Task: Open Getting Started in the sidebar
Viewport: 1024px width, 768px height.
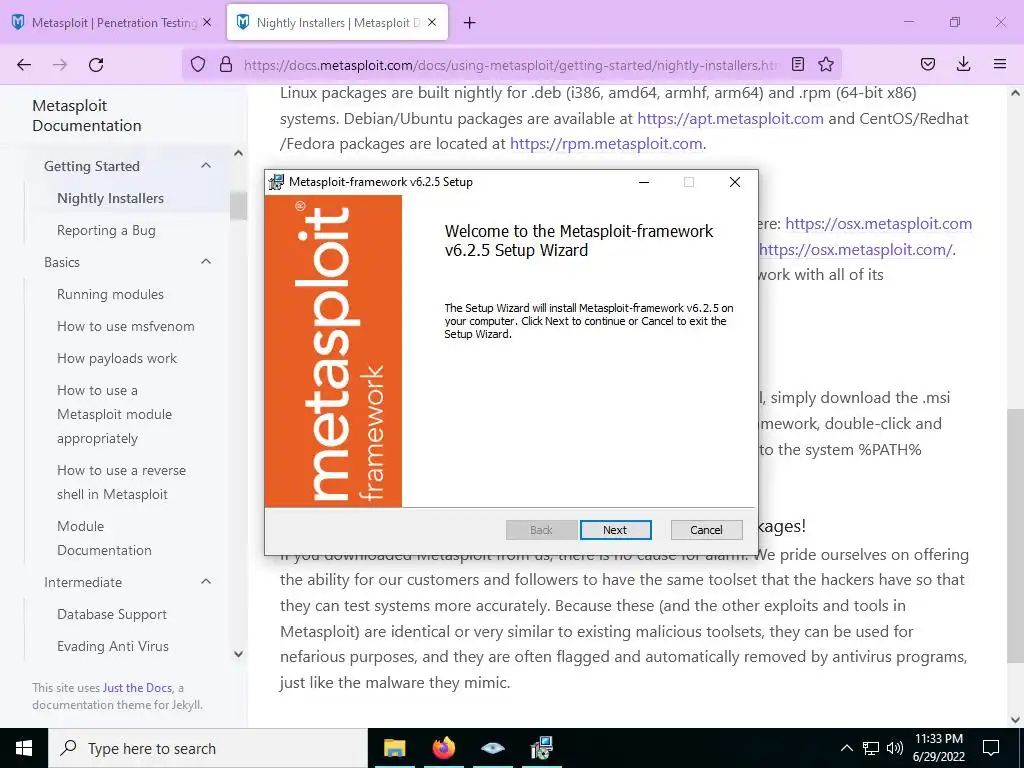Action: [x=91, y=166]
